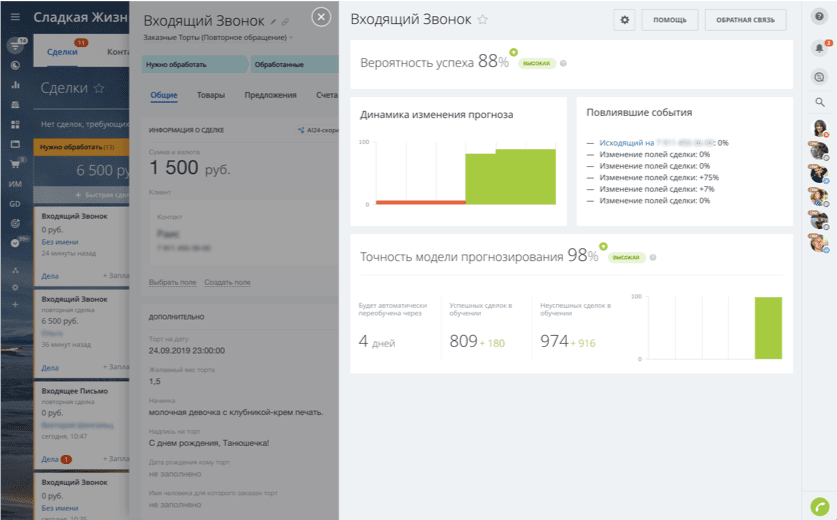Click the green phone call button

tap(819, 506)
